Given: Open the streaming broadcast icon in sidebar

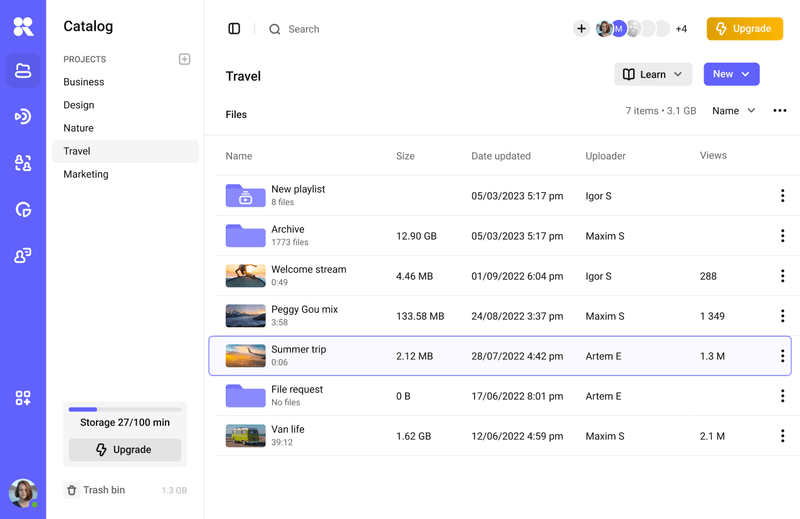Looking at the screenshot, I should coord(23,117).
